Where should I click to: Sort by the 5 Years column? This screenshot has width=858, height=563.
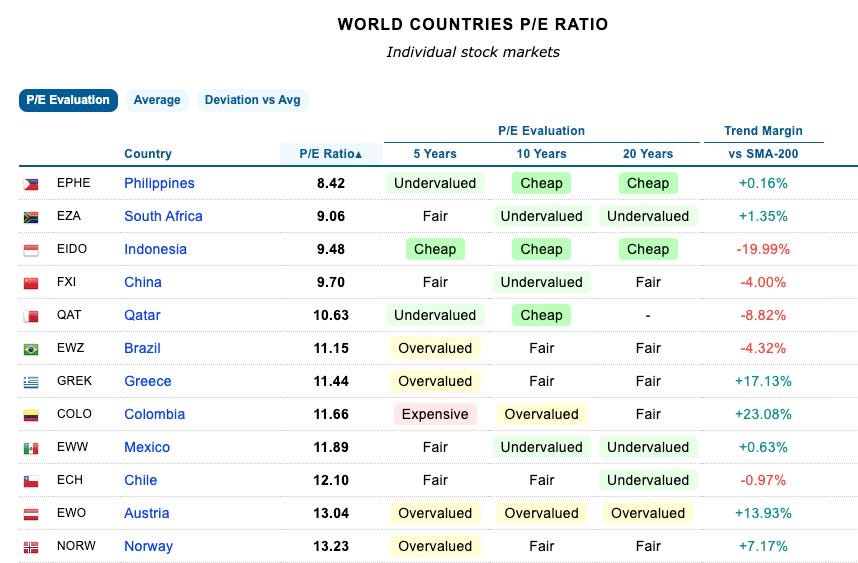435,154
